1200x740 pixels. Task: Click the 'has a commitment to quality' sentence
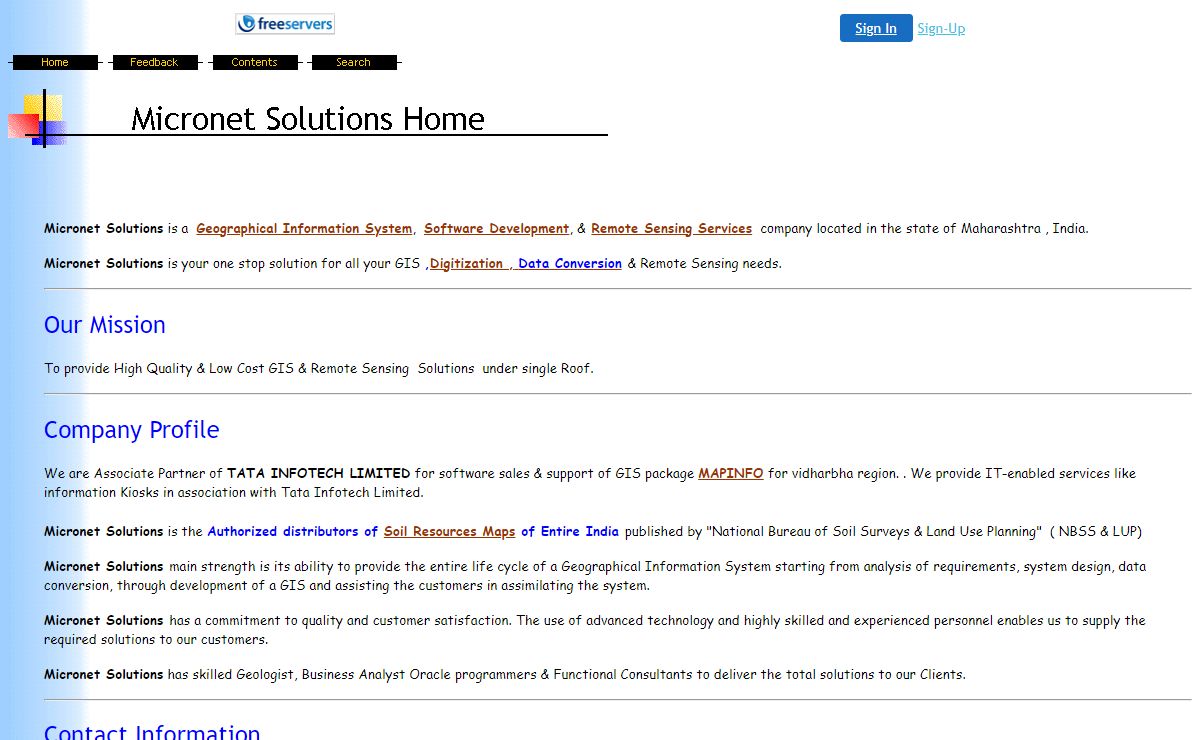tap(595, 630)
